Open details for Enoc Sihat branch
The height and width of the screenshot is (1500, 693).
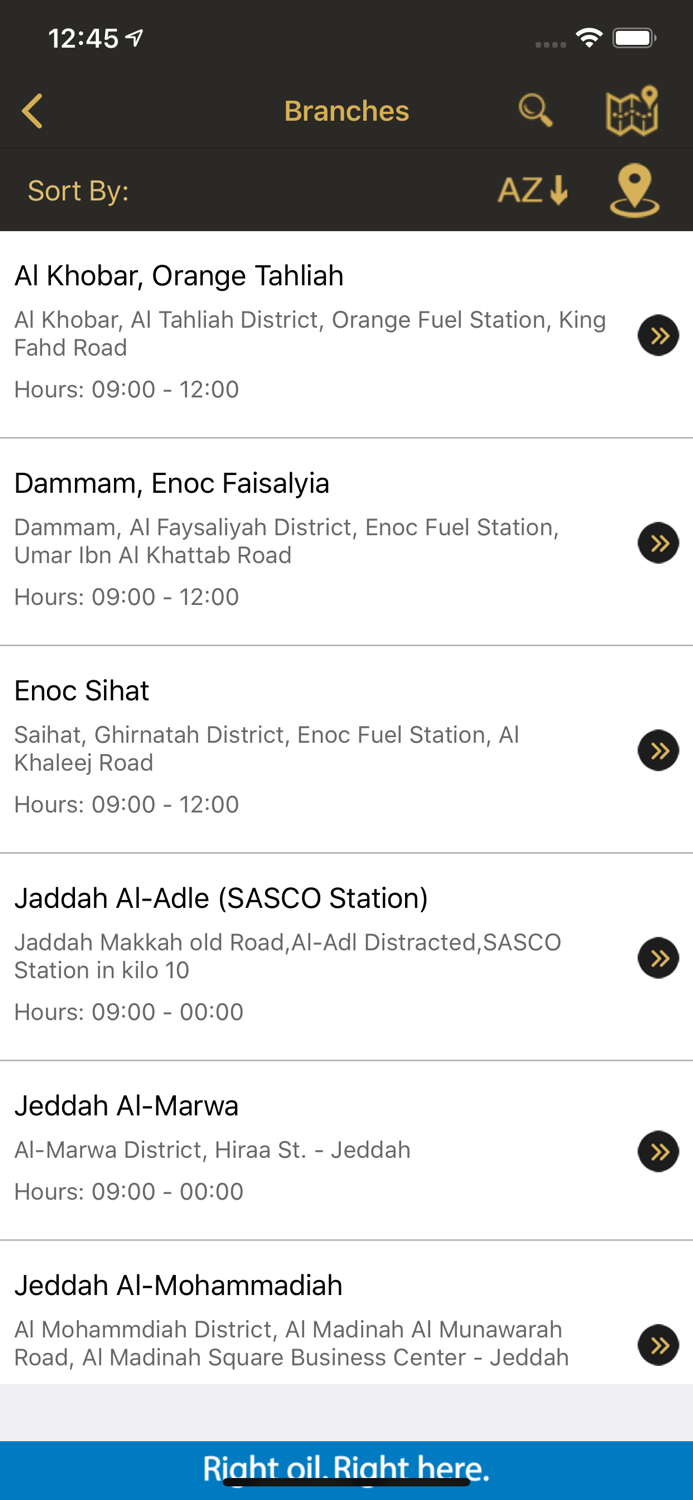coord(658,750)
